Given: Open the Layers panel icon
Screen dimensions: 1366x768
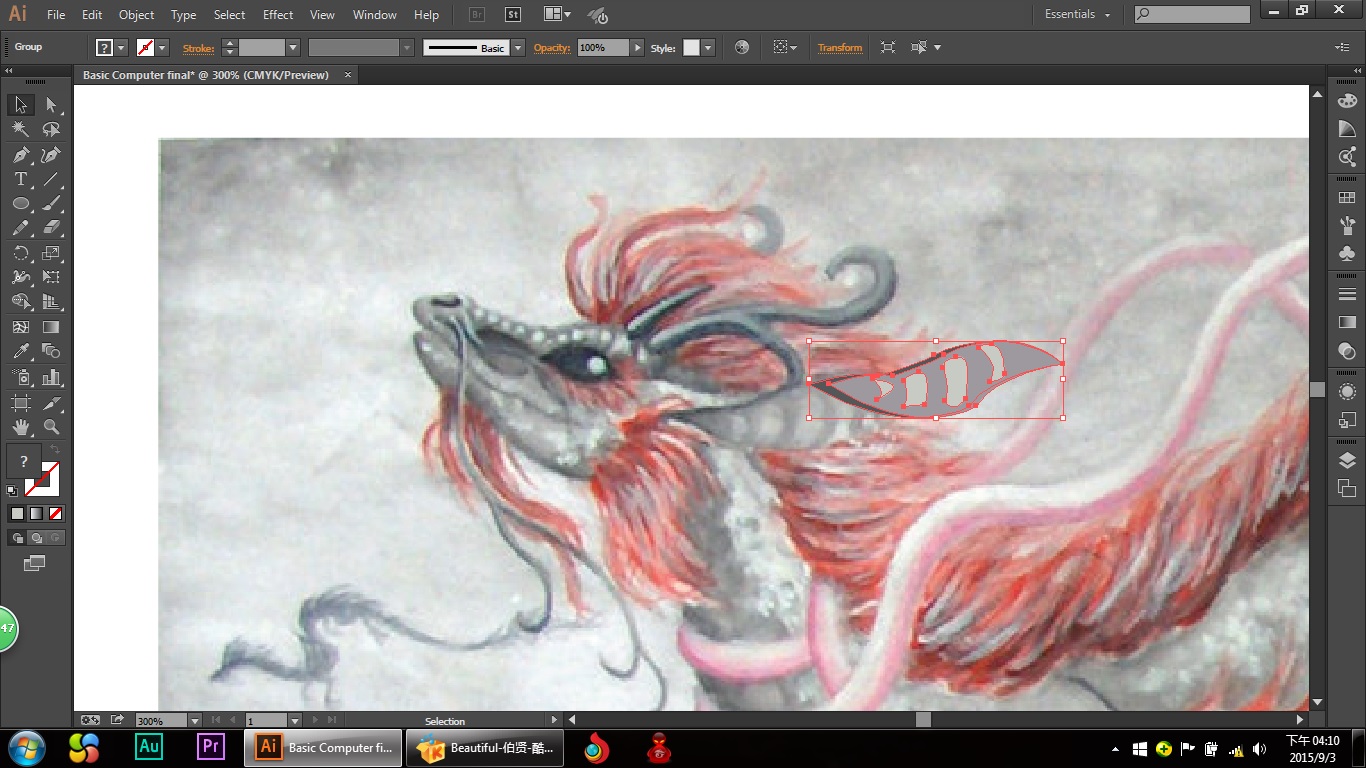Looking at the screenshot, I should [x=1347, y=460].
